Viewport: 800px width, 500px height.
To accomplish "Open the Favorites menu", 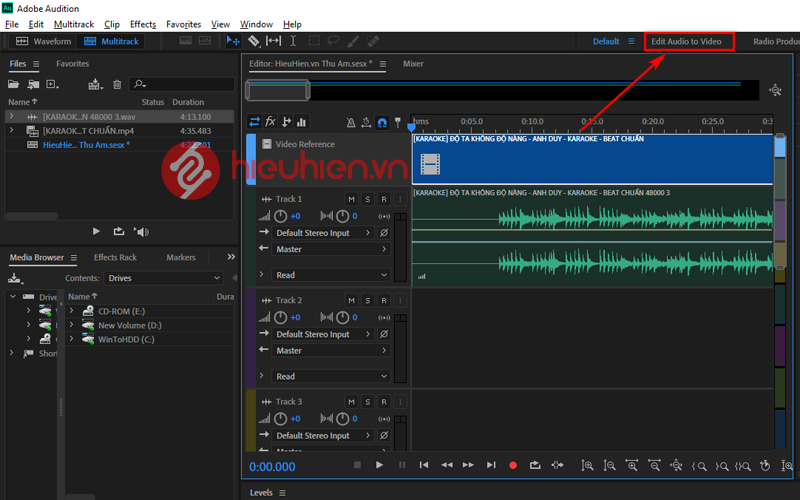I will click(x=183, y=24).
